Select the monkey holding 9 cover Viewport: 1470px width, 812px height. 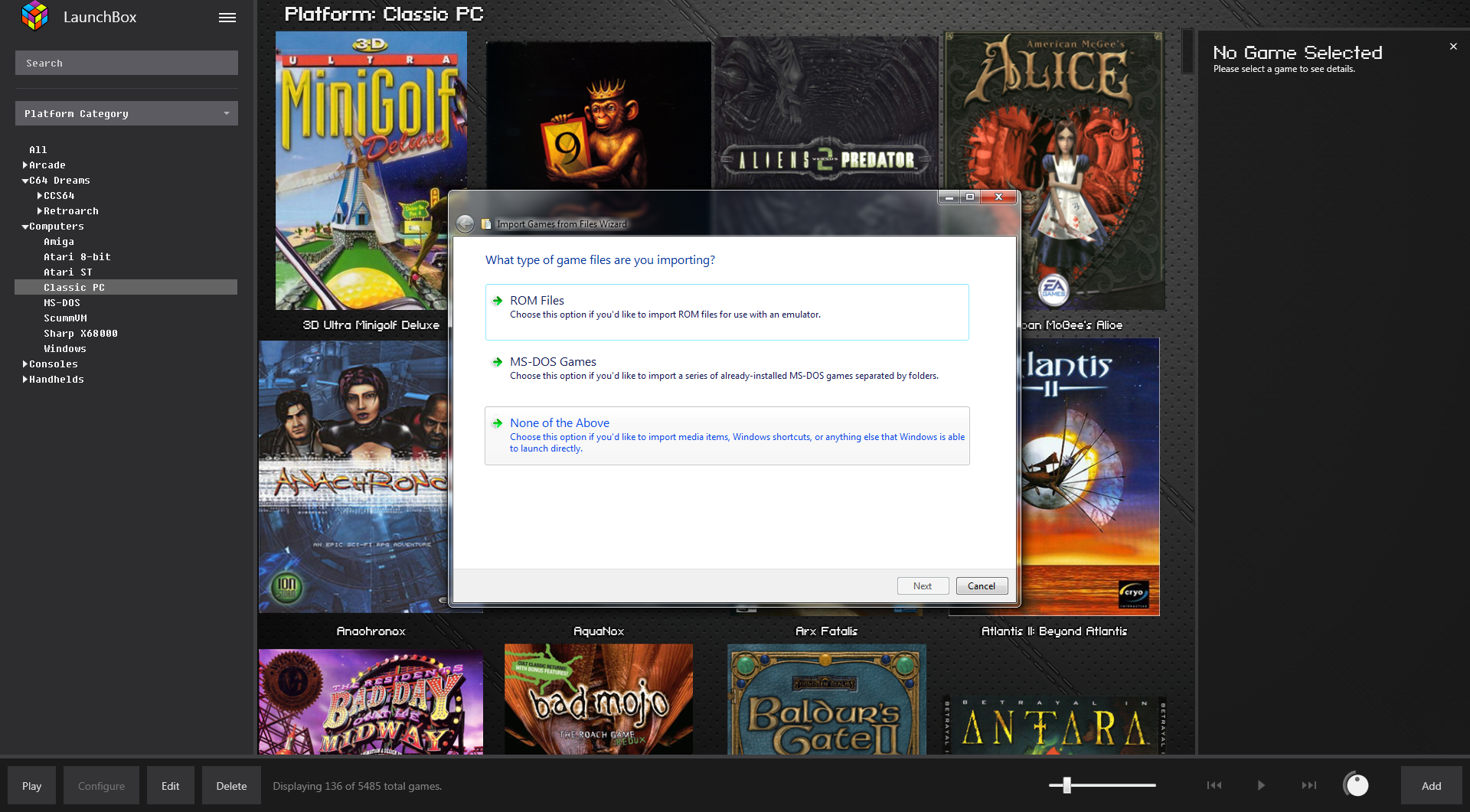(x=599, y=115)
